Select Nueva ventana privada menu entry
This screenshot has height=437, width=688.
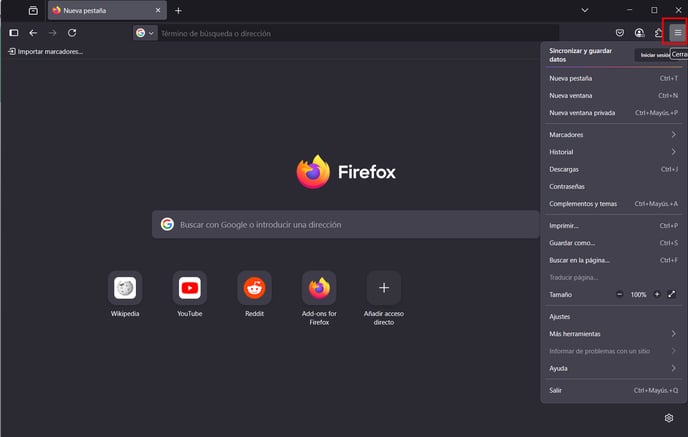point(613,113)
